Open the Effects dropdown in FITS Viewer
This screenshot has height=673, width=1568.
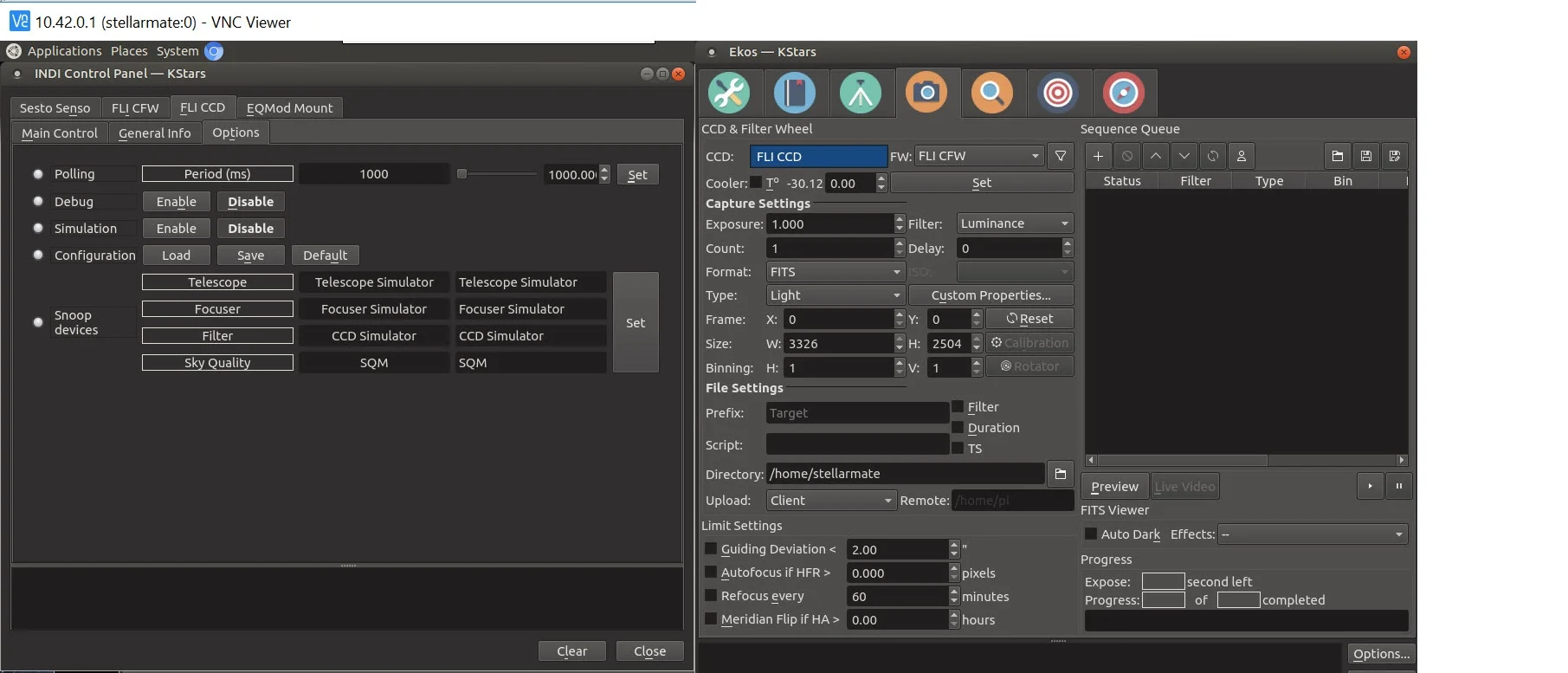pos(1313,534)
